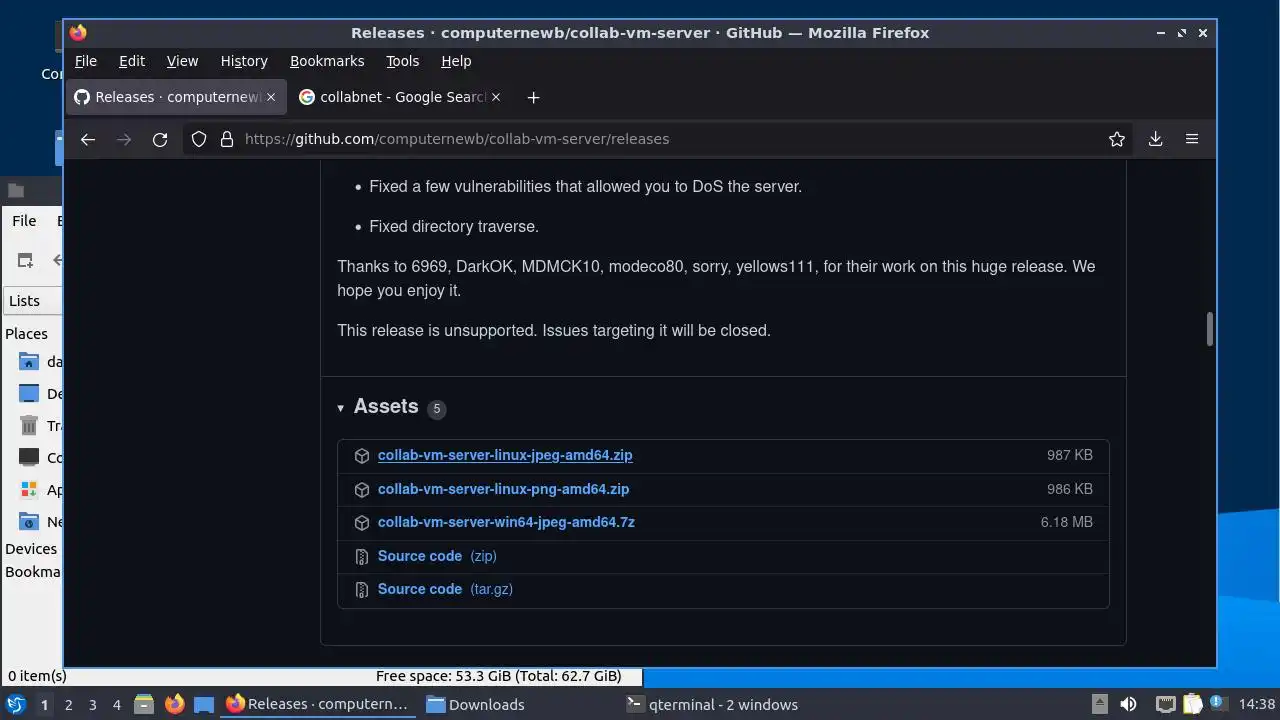Open a new tab with plus button
Viewport: 1280px width, 720px height.
click(x=533, y=97)
